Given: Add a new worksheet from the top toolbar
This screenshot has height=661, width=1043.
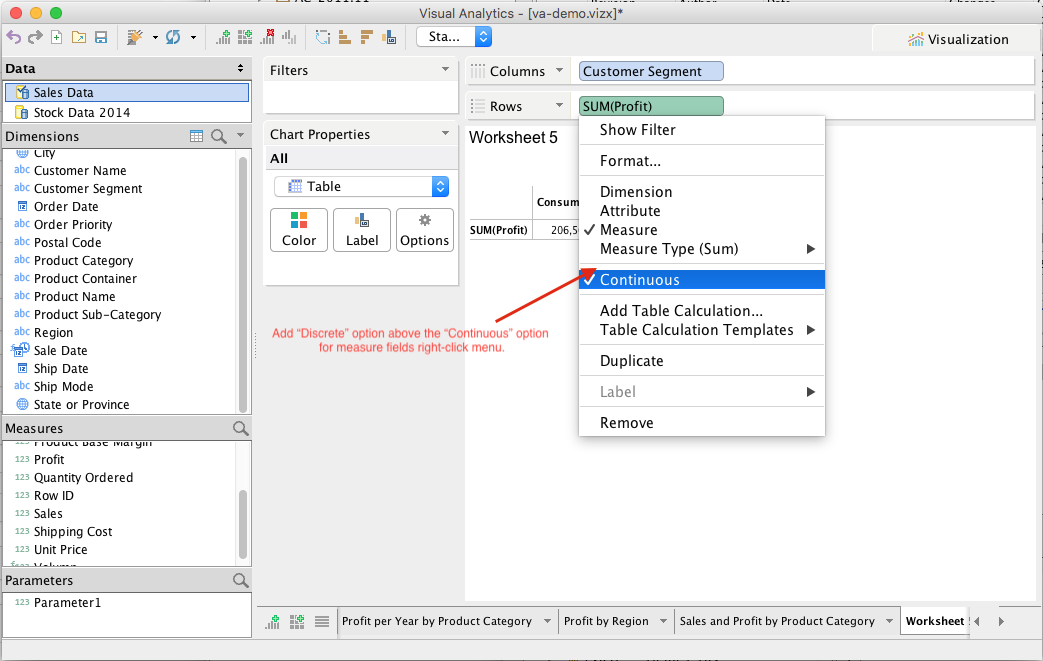Looking at the screenshot, I should point(224,37).
